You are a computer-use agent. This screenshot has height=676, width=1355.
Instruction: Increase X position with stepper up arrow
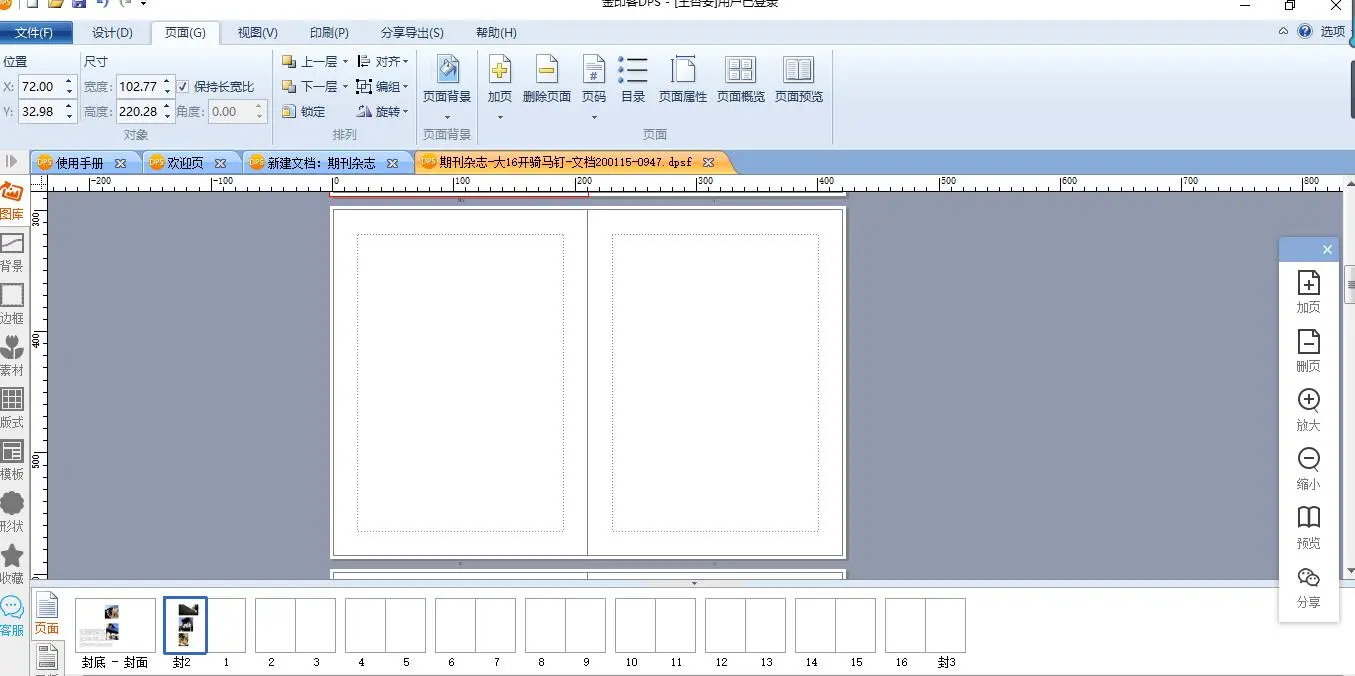pos(69,82)
